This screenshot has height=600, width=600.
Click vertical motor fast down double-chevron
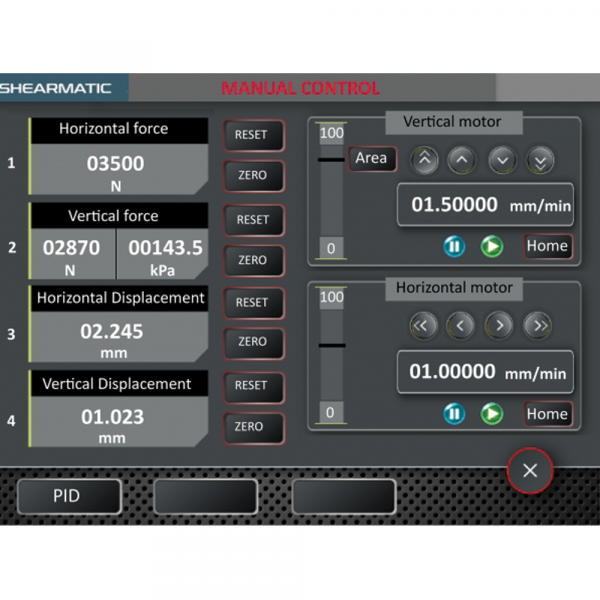pos(541,159)
